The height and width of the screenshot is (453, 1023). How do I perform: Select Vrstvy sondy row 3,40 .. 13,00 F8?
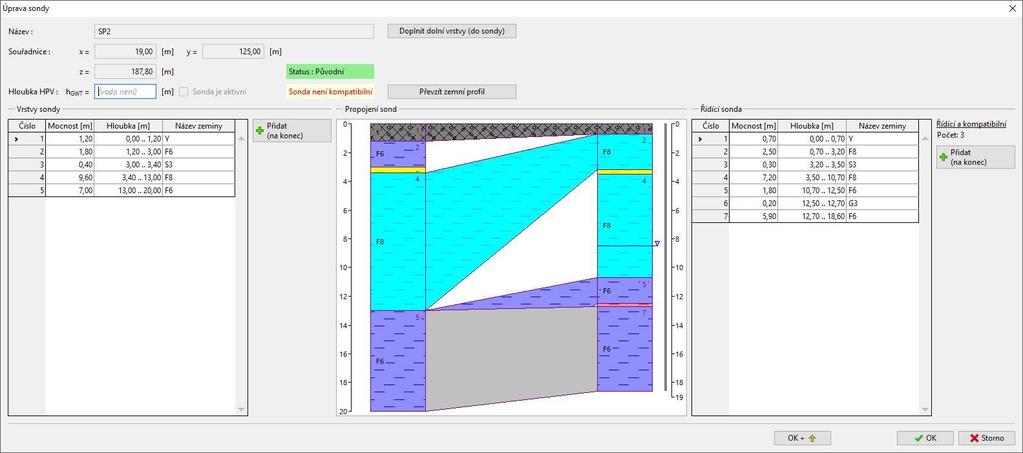pyautogui.click(x=121, y=178)
